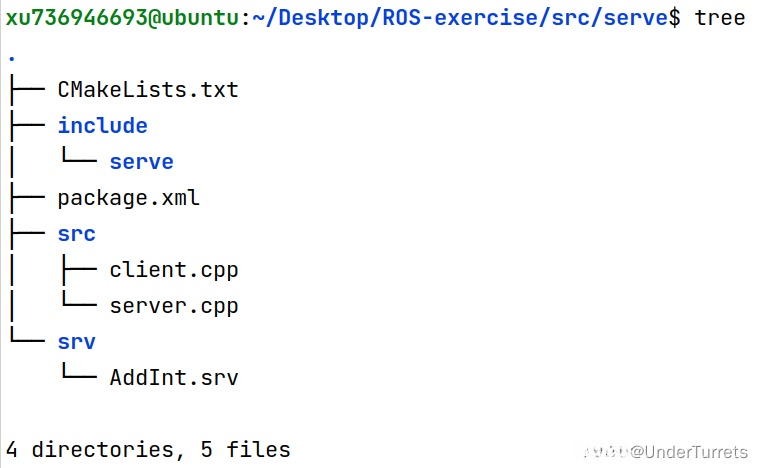This screenshot has width=763, height=468.
Task: Click the @UnderTurrets watermark text
Action: 690,453
